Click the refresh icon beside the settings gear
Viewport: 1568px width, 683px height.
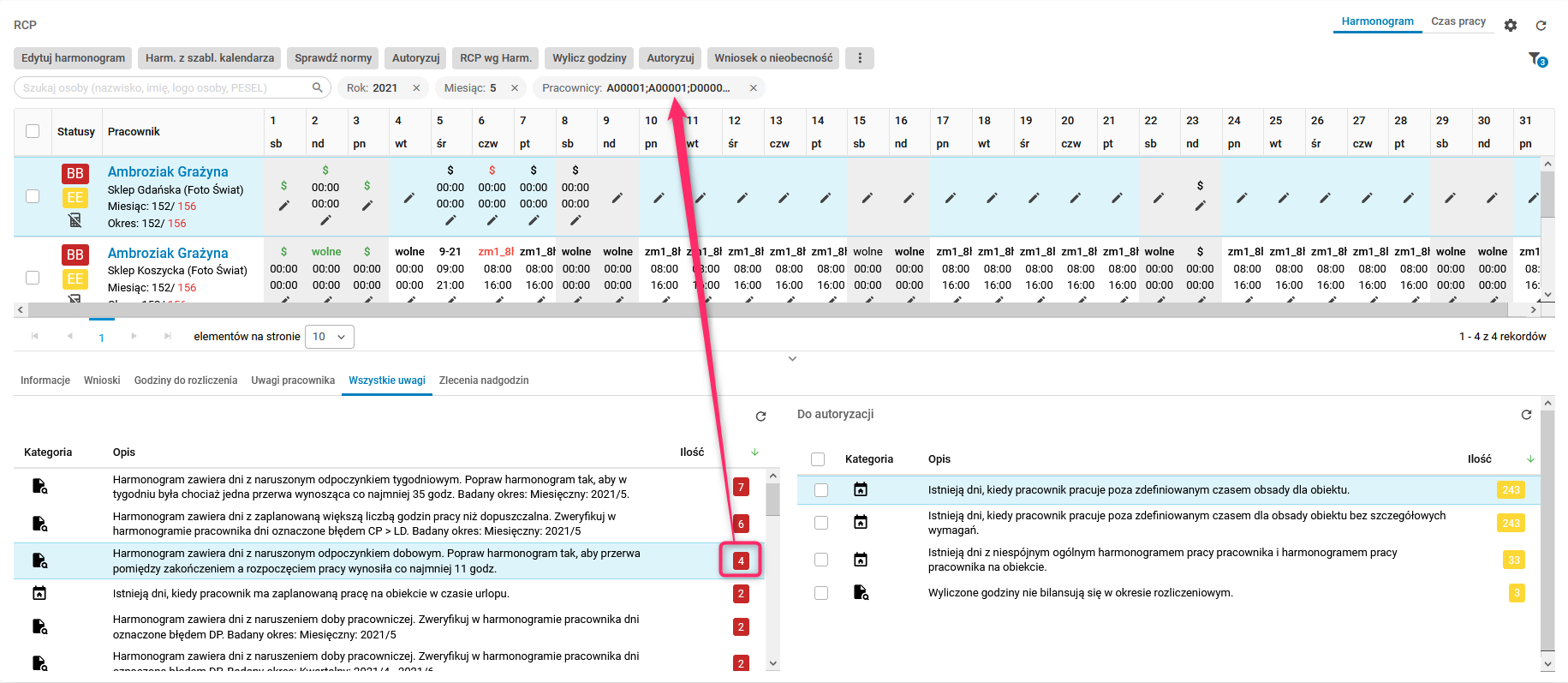click(1541, 26)
